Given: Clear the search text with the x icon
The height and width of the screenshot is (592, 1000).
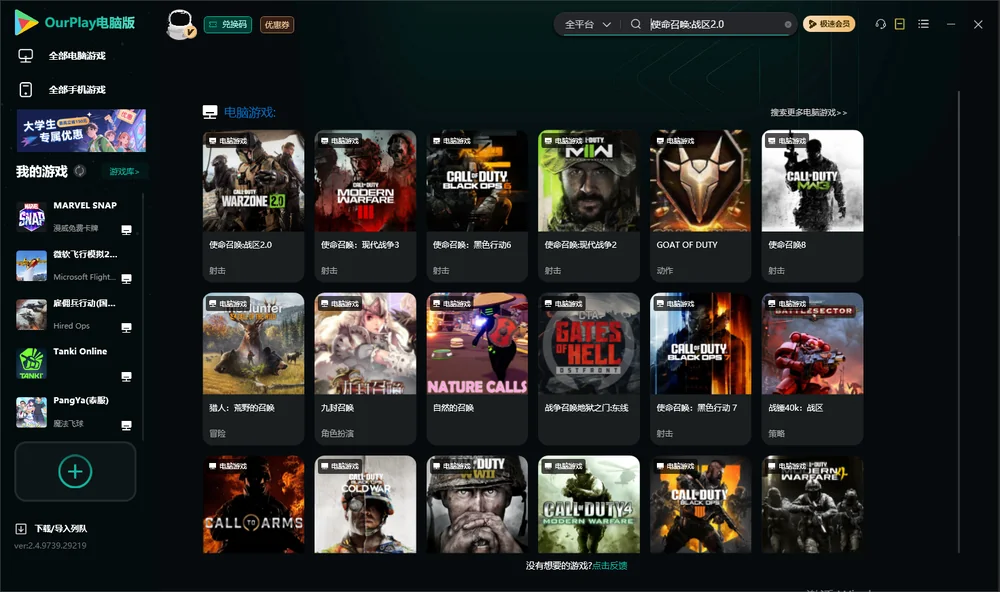Looking at the screenshot, I should coord(788,24).
